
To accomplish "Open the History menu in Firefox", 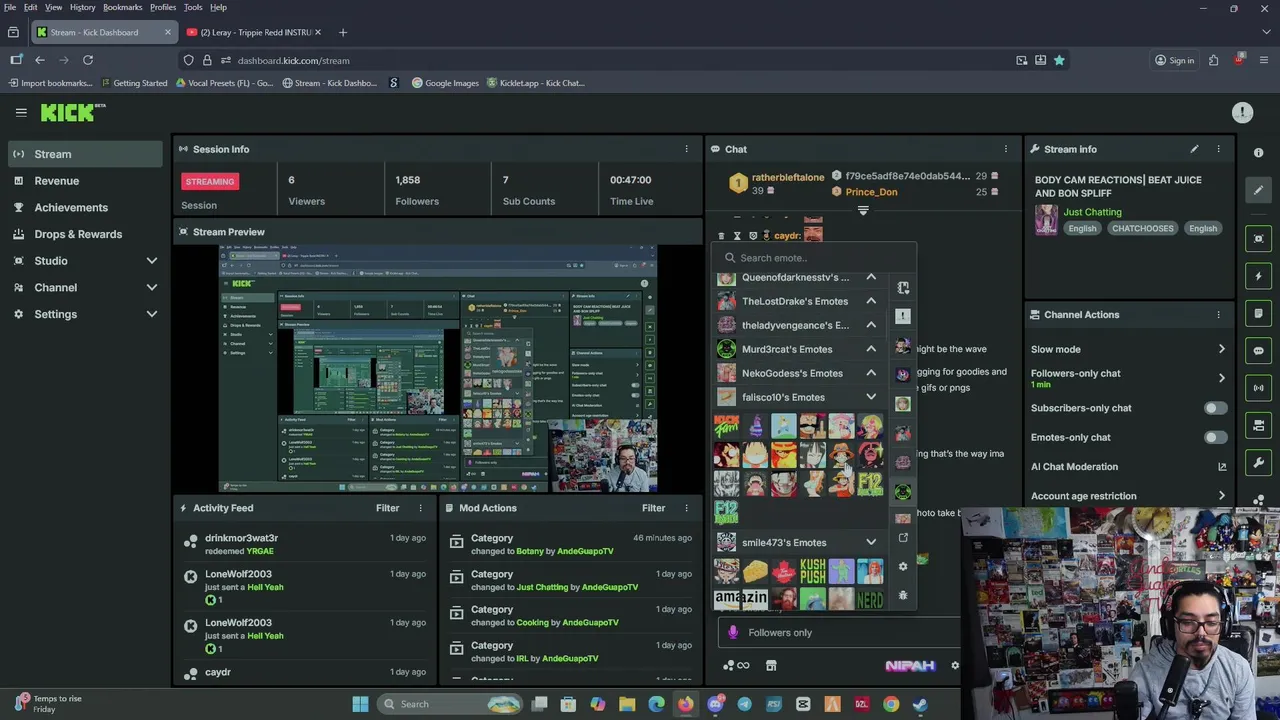I will click(x=83, y=7).
